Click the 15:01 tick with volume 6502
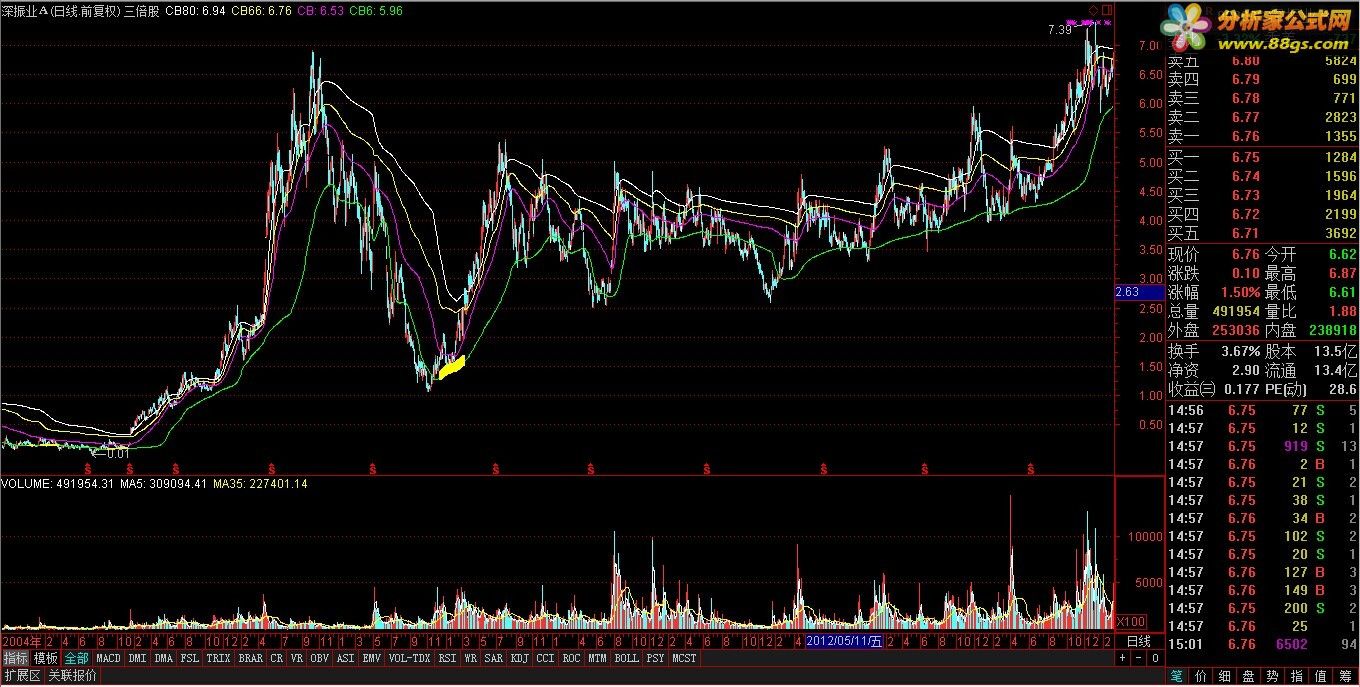The height and width of the screenshot is (687, 1360). click(x=1263, y=644)
